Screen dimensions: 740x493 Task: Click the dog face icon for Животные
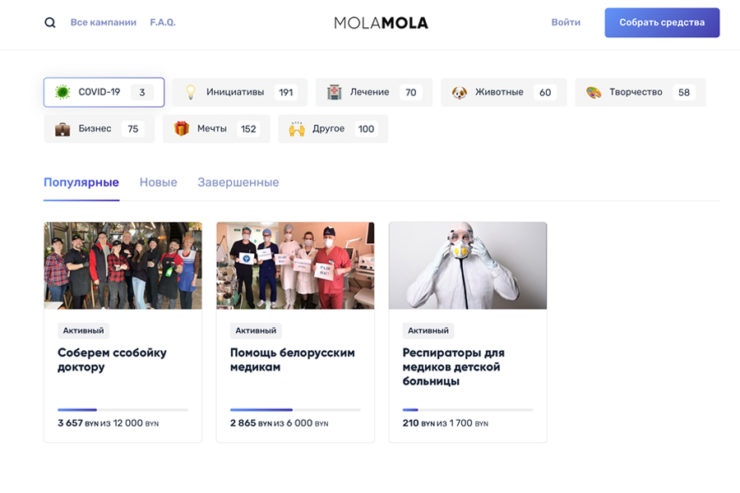[x=459, y=92]
